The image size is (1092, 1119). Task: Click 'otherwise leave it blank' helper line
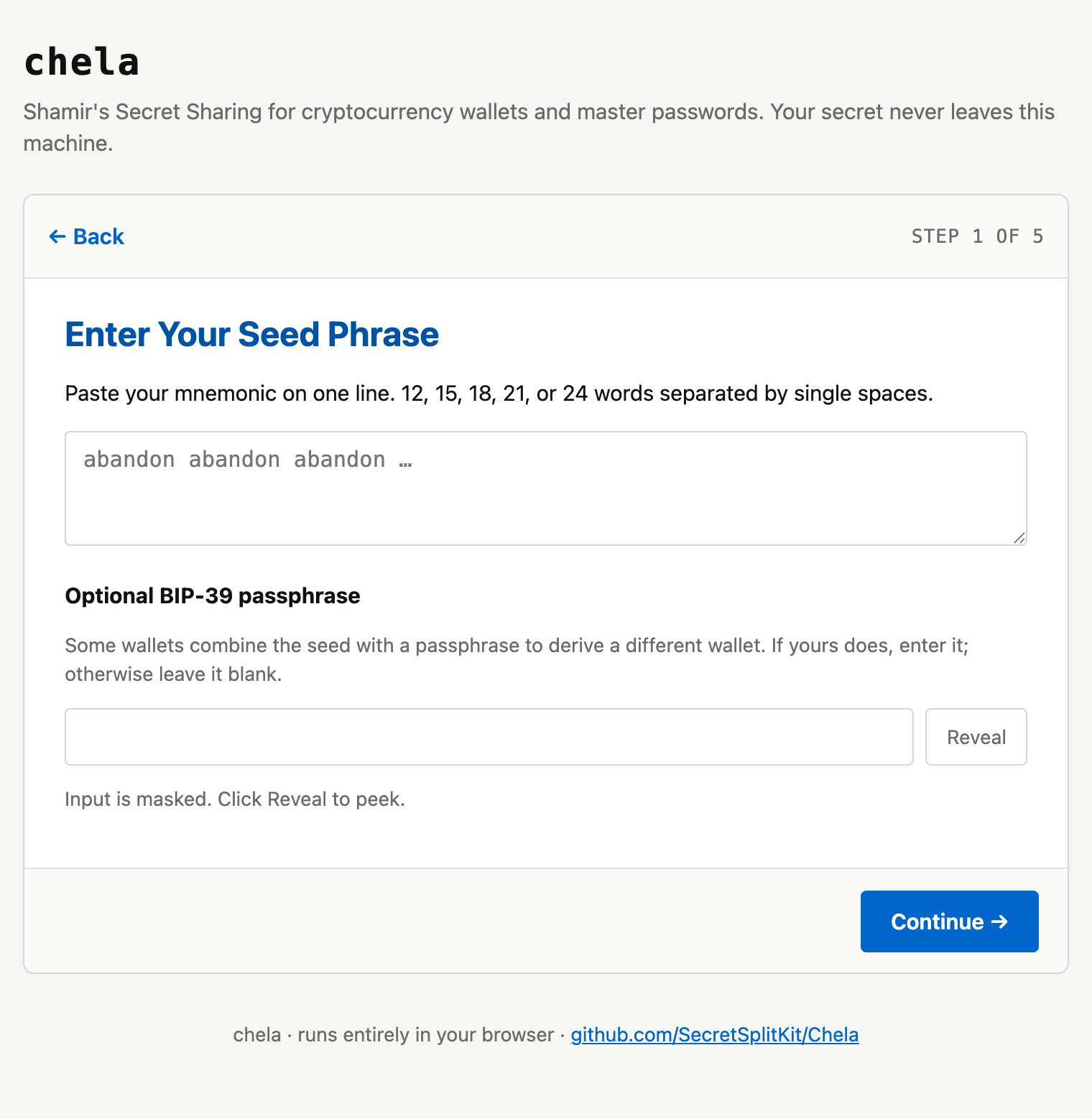tap(173, 674)
